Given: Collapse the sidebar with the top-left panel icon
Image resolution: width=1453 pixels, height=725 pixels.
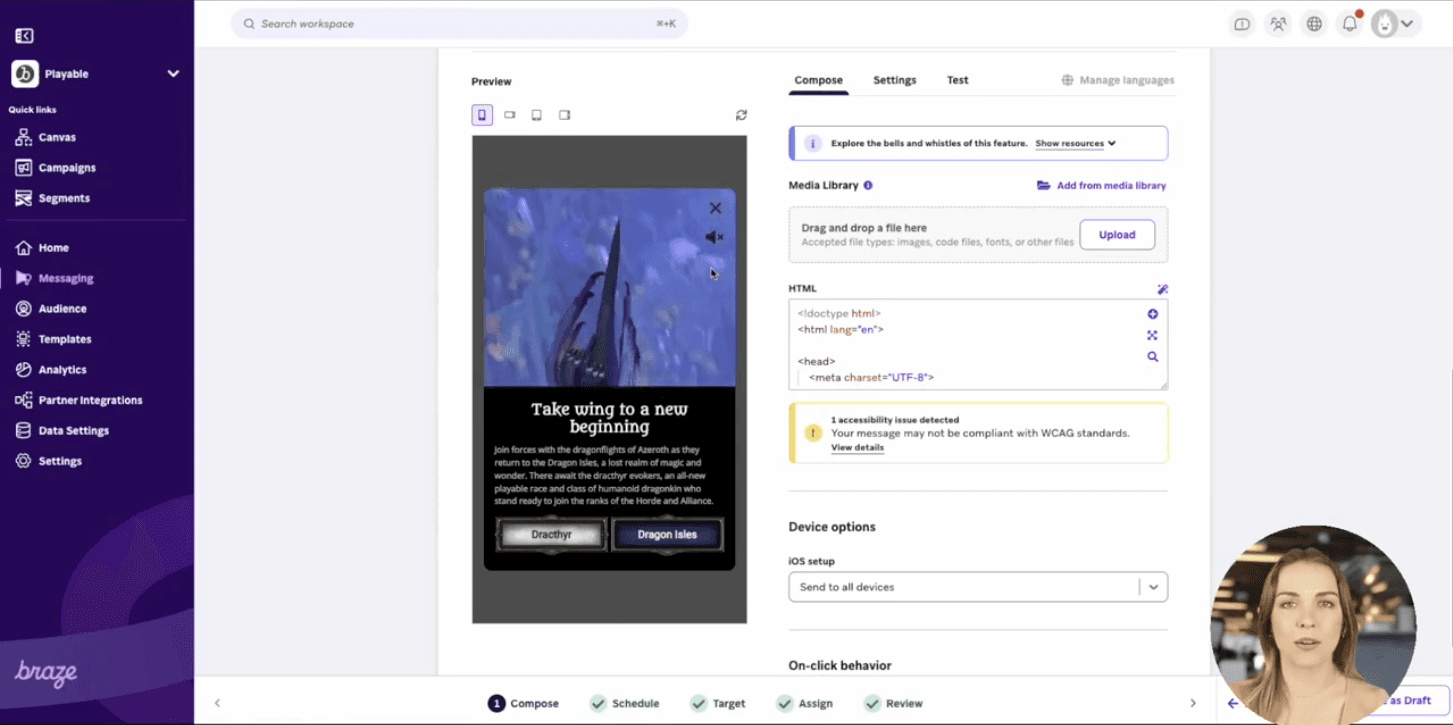Looking at the screenshot, I should click(x=25, y=36).
